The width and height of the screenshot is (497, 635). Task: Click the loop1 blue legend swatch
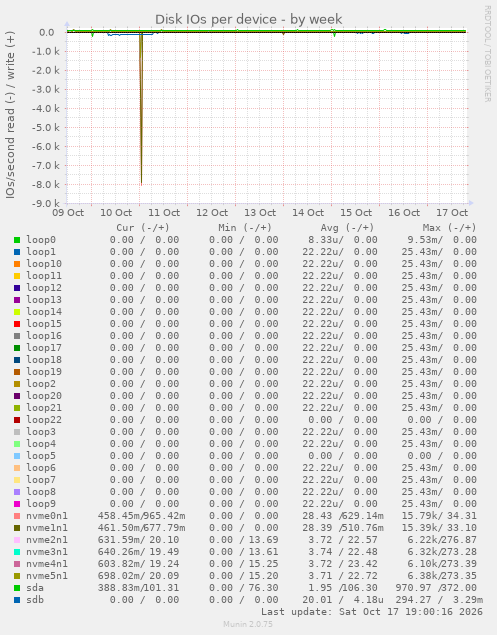coord(17,252)
